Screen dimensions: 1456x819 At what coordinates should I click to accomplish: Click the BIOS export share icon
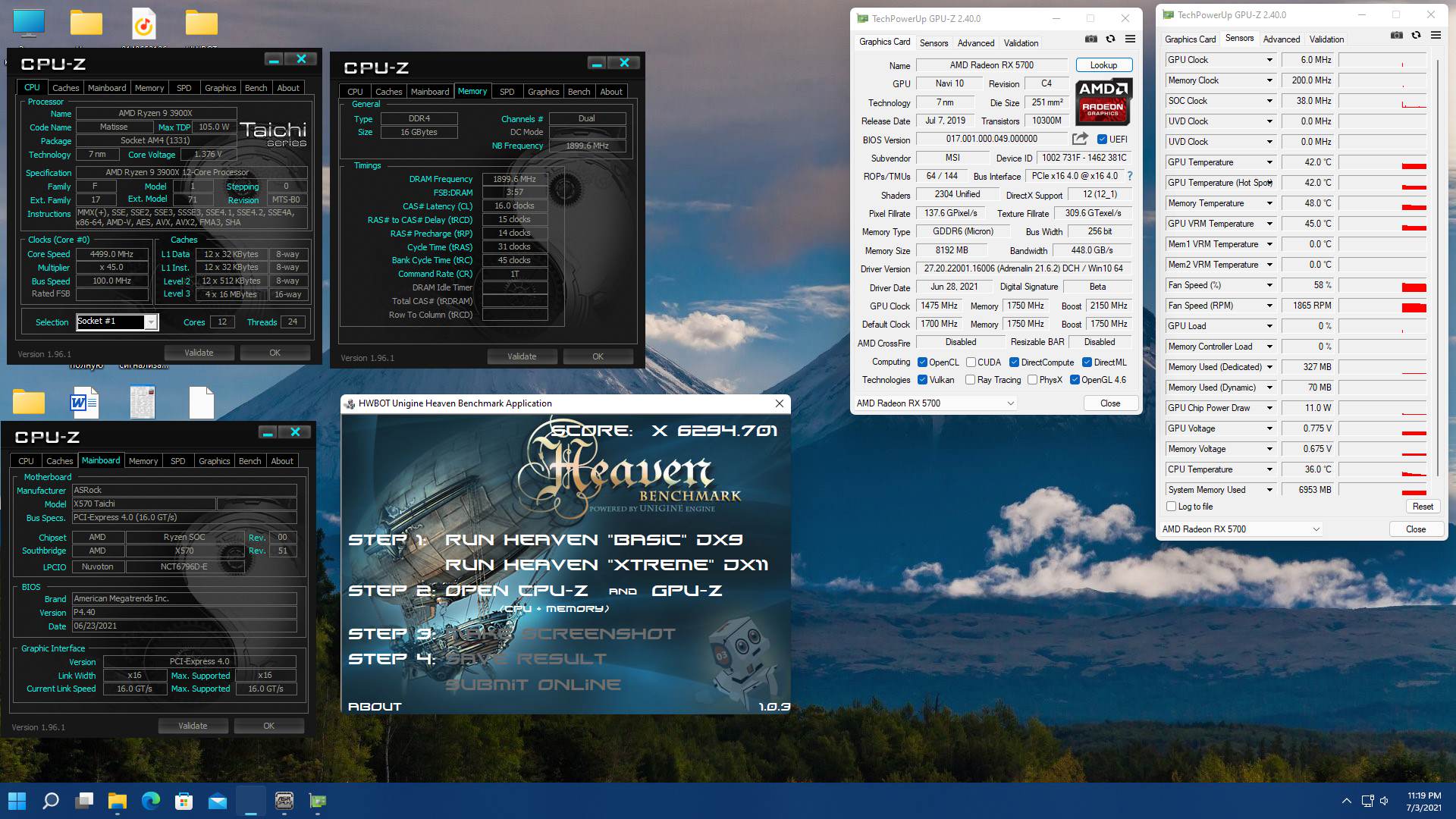click(x=1080, y=139)
